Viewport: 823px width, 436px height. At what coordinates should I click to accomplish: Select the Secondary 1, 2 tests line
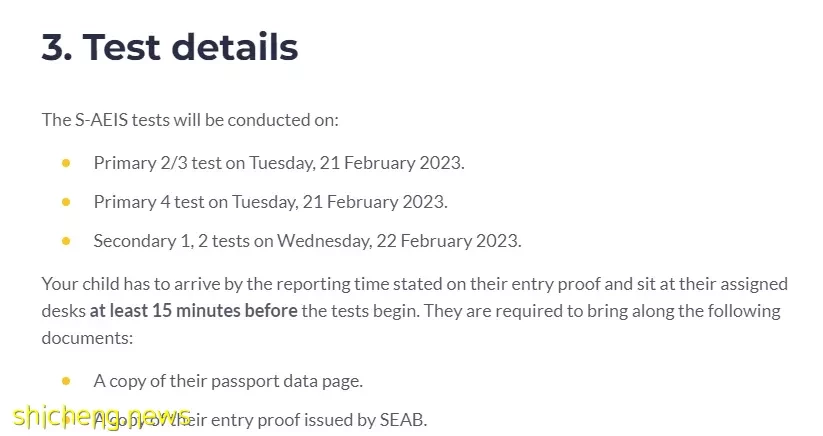pos(307,241)
